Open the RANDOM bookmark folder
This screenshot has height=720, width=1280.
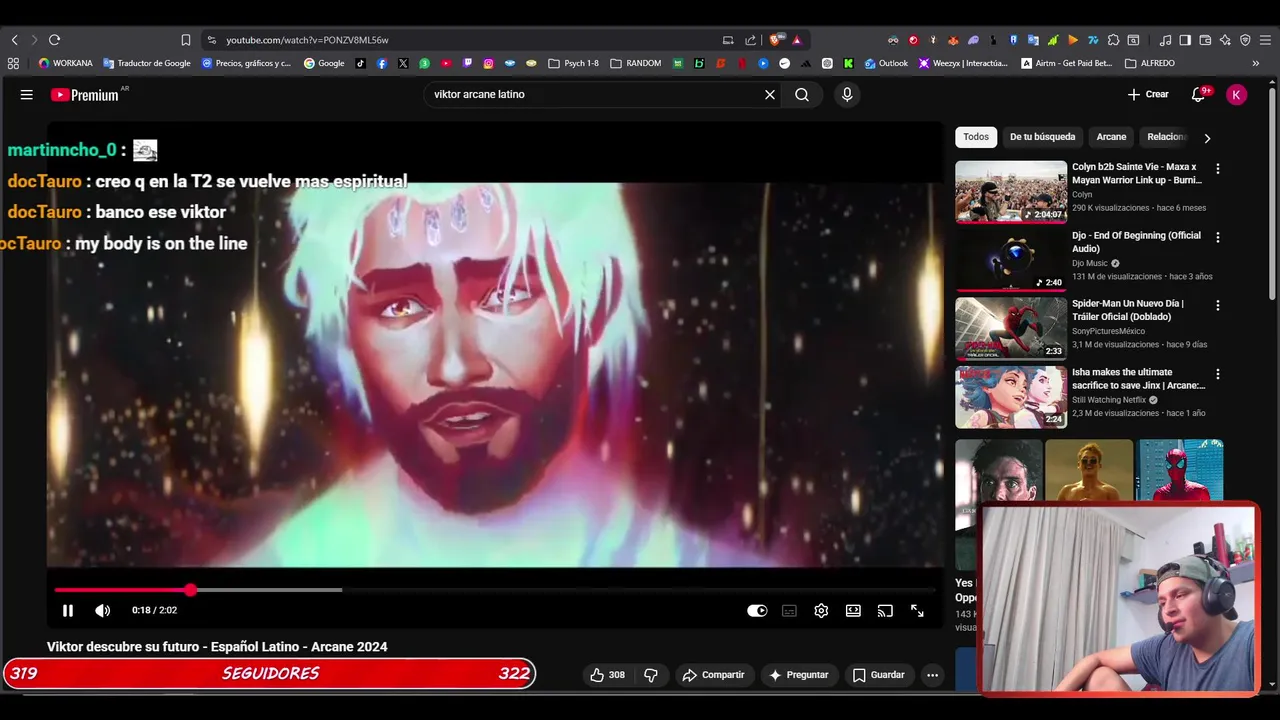point(636,63)
